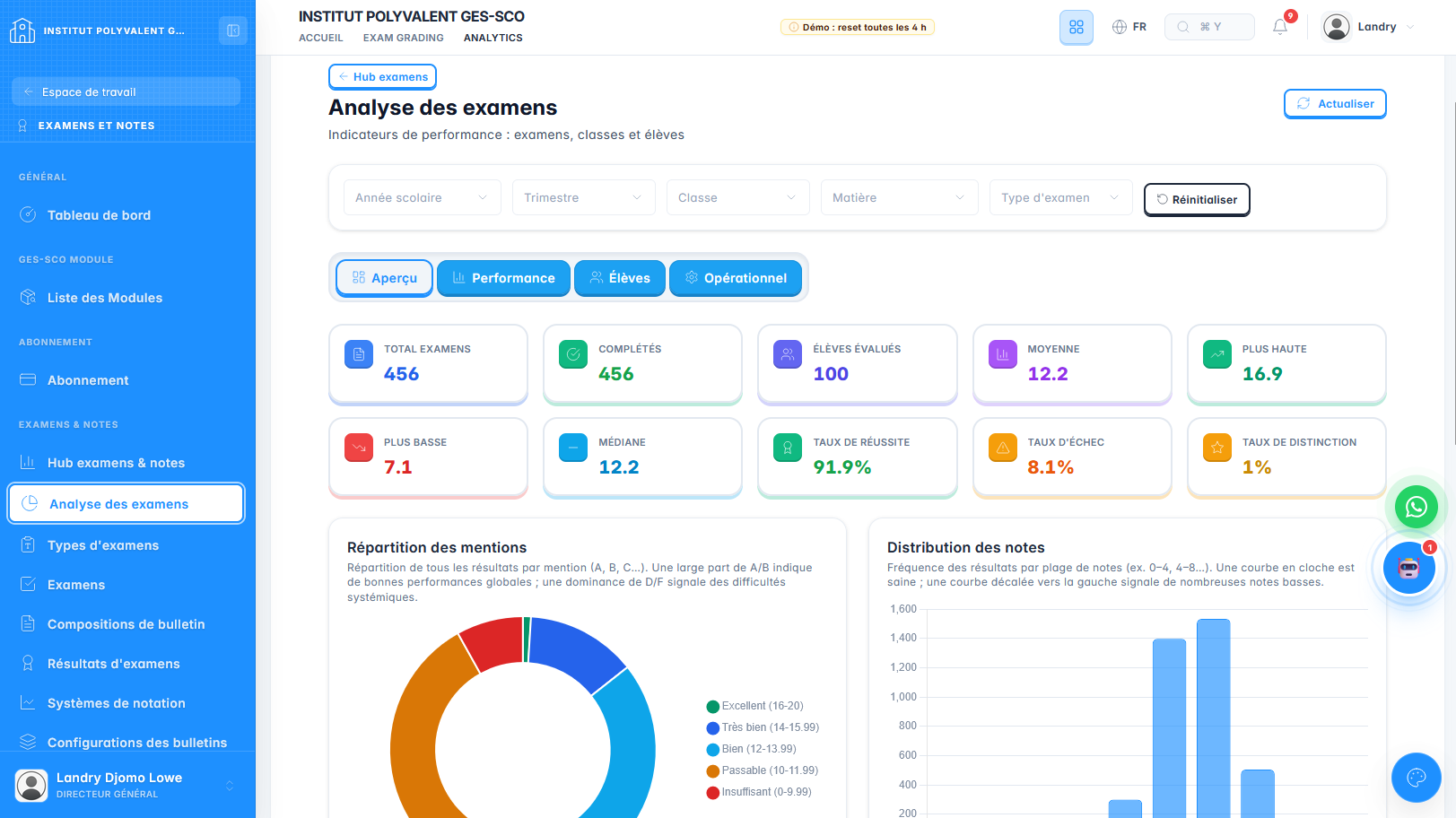The image size is (1456, 818).
Task: Click the Taux d'échec warning icon
Action: (x=1003, y=448)
